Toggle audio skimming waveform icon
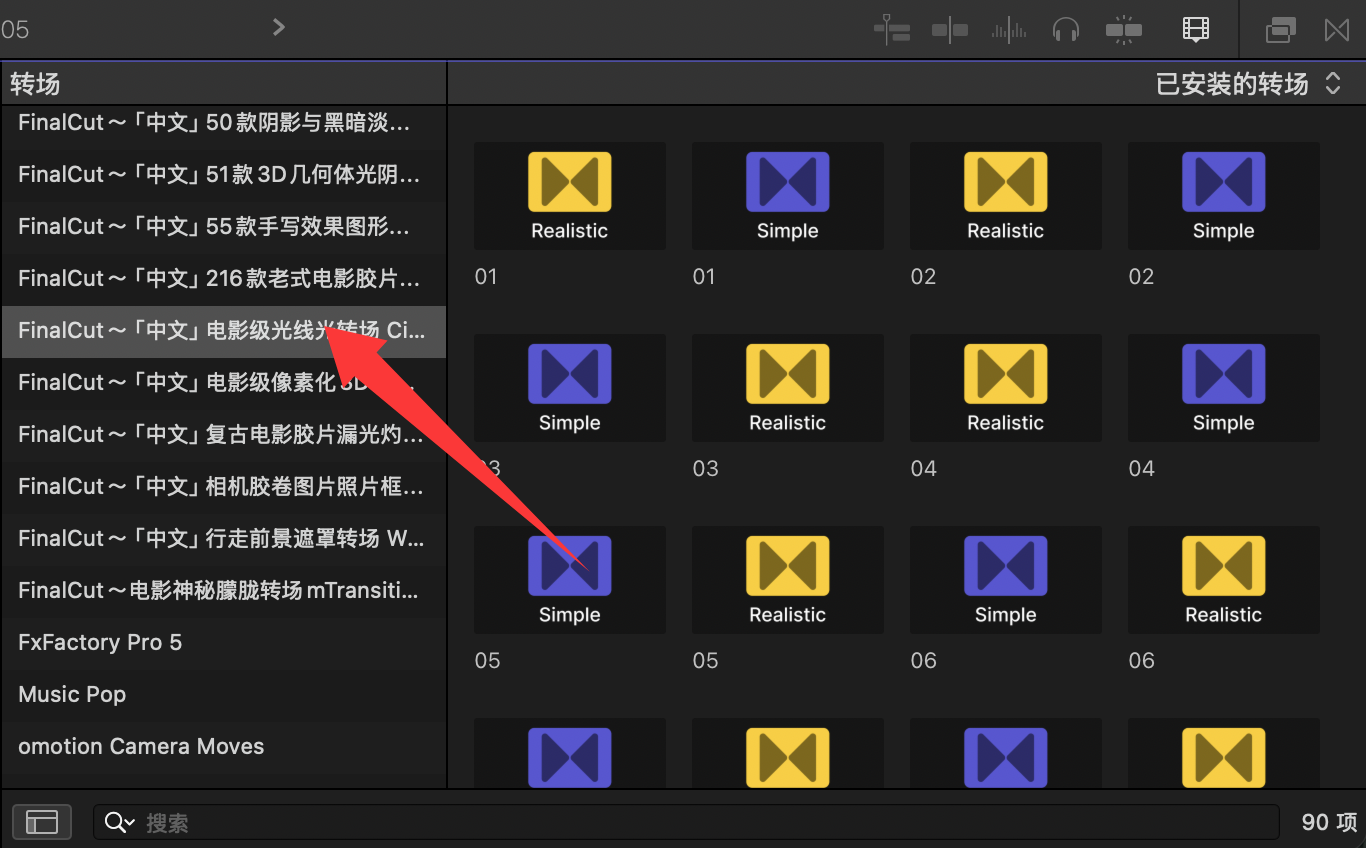1366x848 pixels. (1008, 30)
